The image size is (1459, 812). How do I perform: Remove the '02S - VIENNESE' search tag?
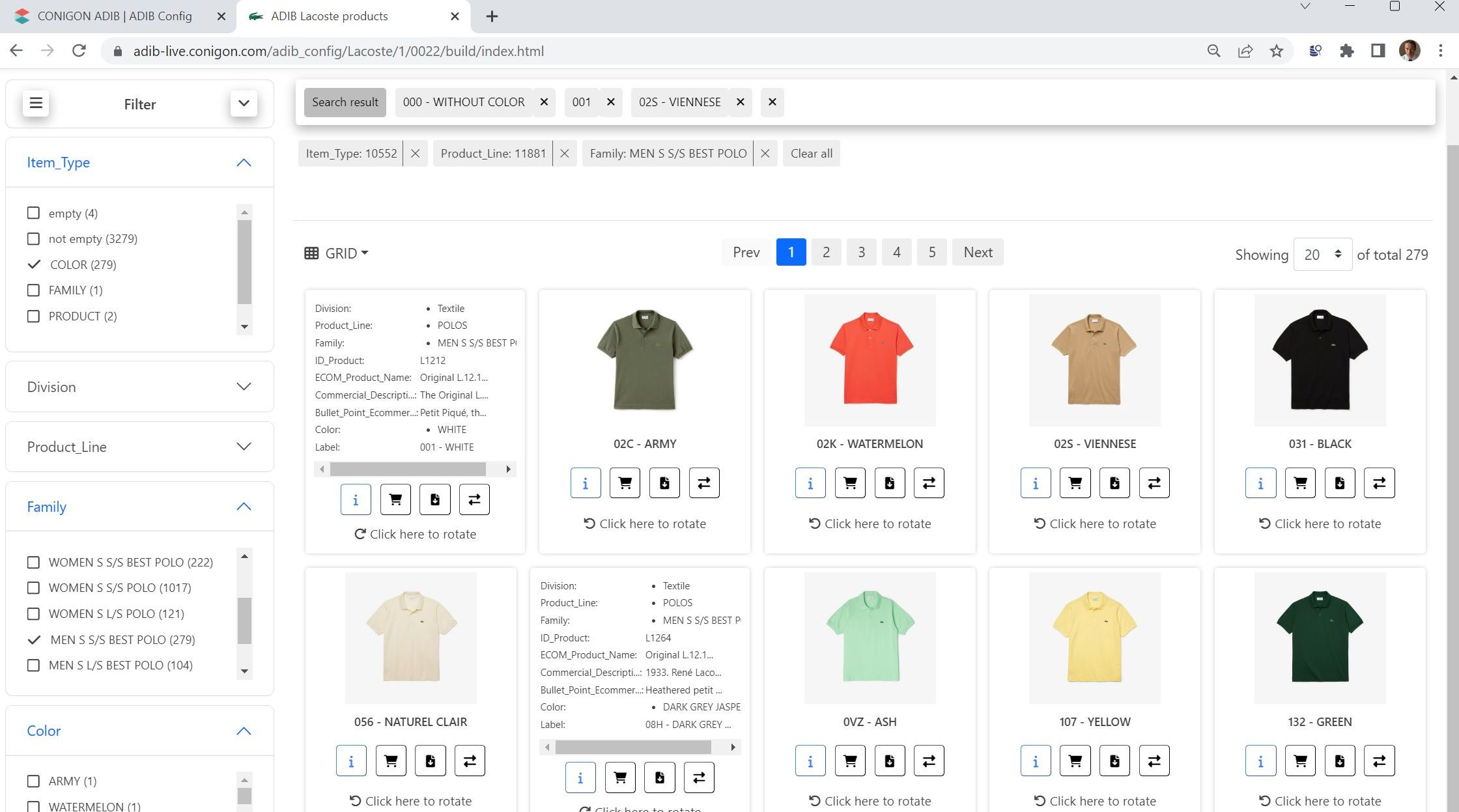pos(740,102)
